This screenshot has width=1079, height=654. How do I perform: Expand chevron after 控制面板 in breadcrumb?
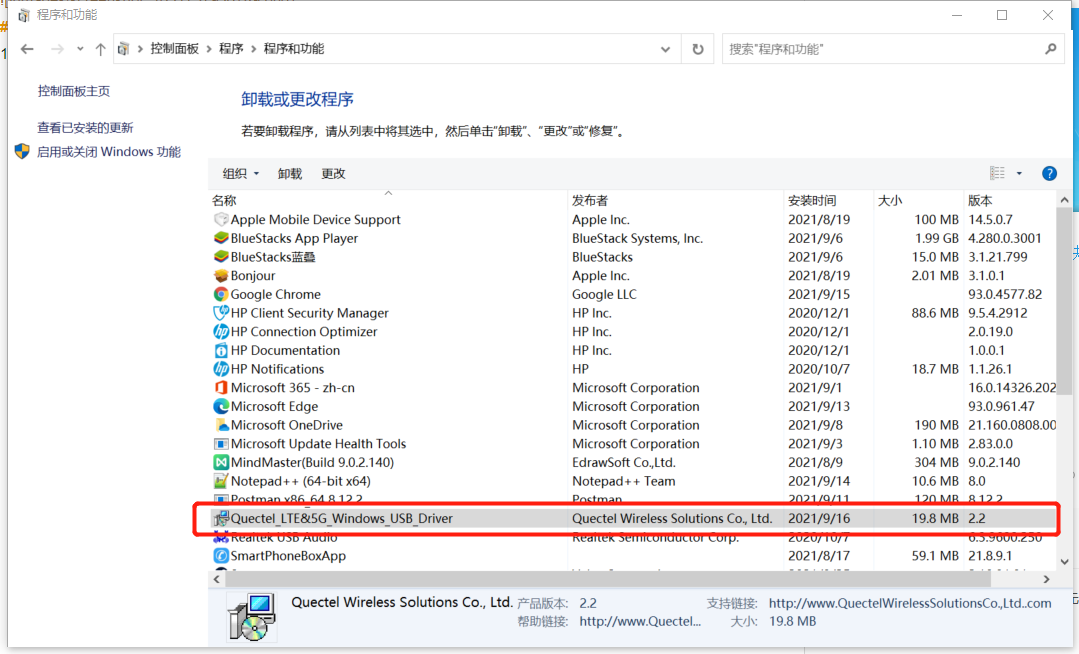pyautogui.click(x=209, y=49)
